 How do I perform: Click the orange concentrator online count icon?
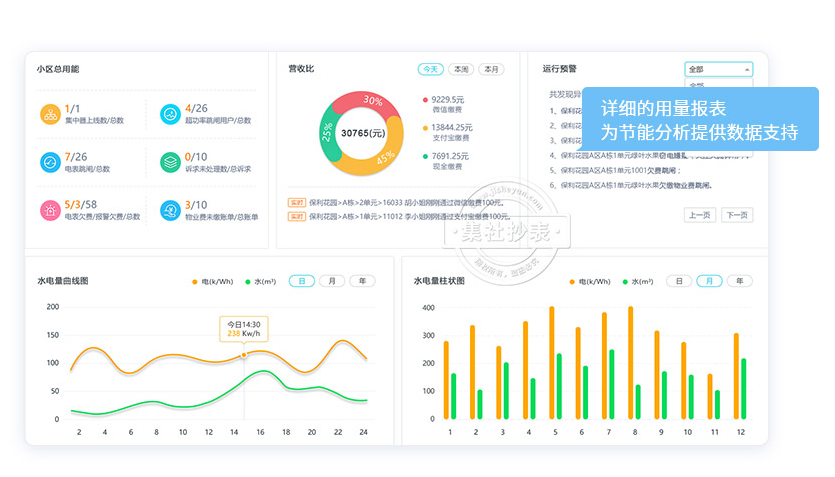[50, 114]
